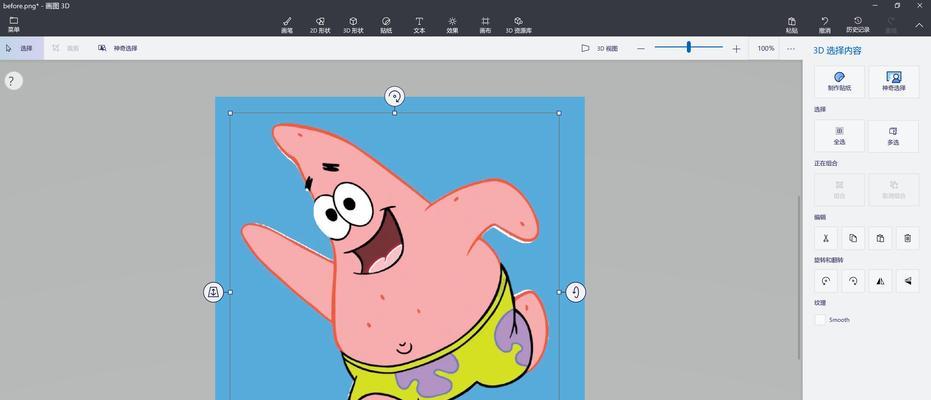Open the 3D 形状 tool

click(x=353, y=24)
